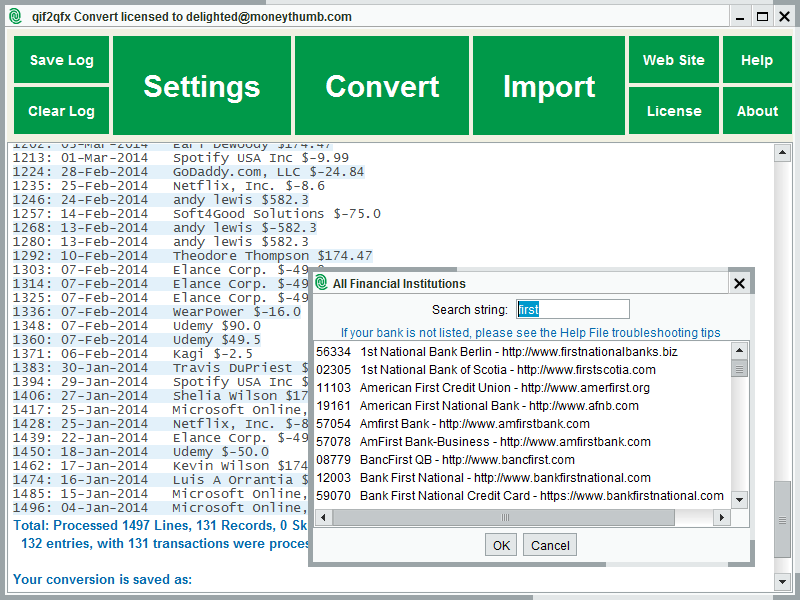Click bank list scroll up arrow
800x600 pixels.
pyautogui.click(x=739, y=351)
